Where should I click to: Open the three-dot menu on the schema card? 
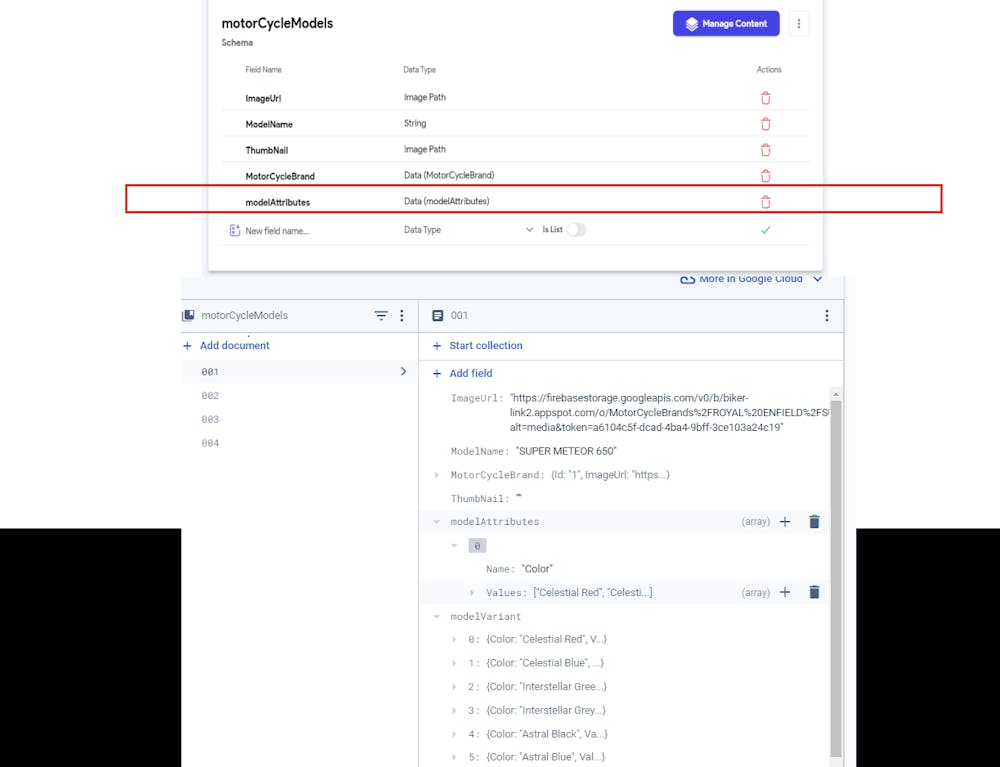tap(799, 23)
